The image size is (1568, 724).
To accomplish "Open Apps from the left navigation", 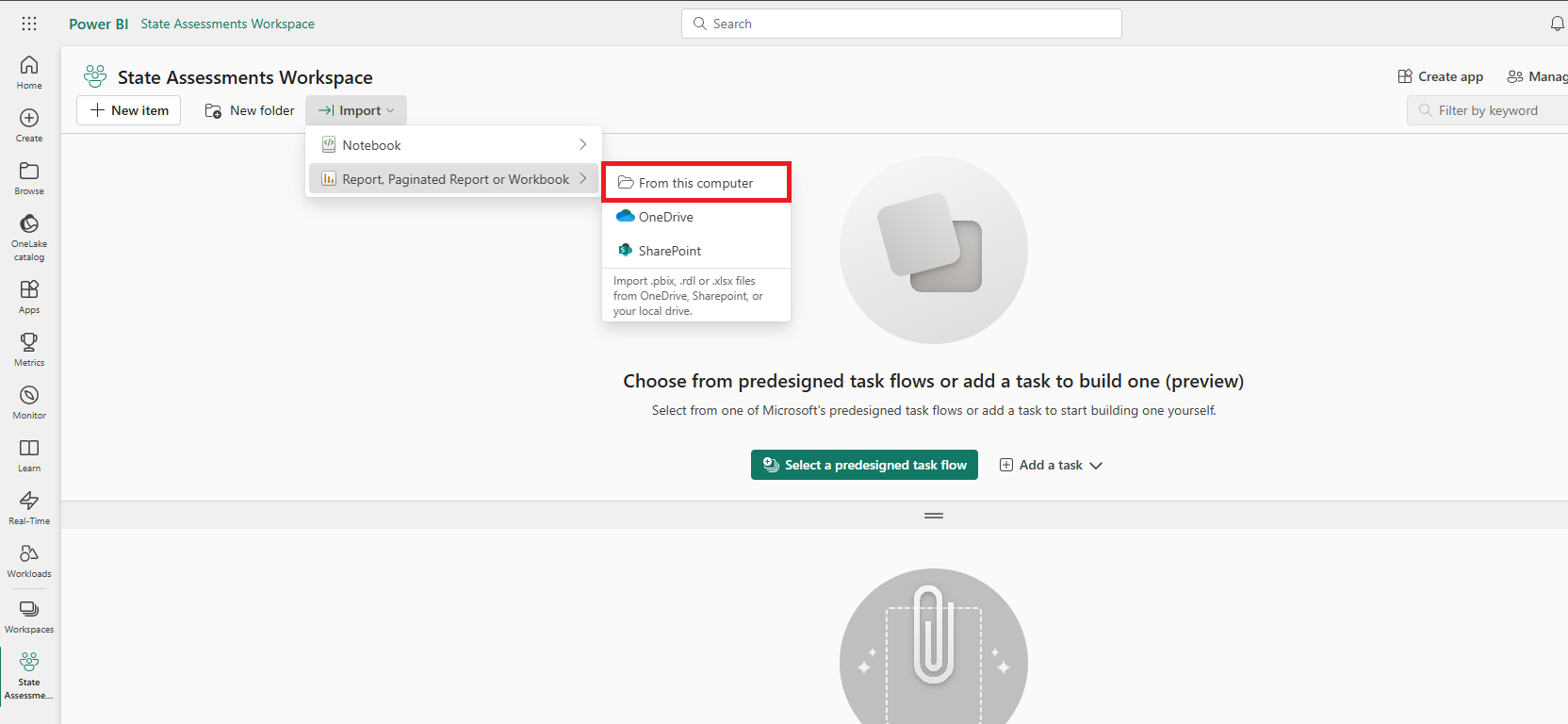I will click(x=29, y=296).
